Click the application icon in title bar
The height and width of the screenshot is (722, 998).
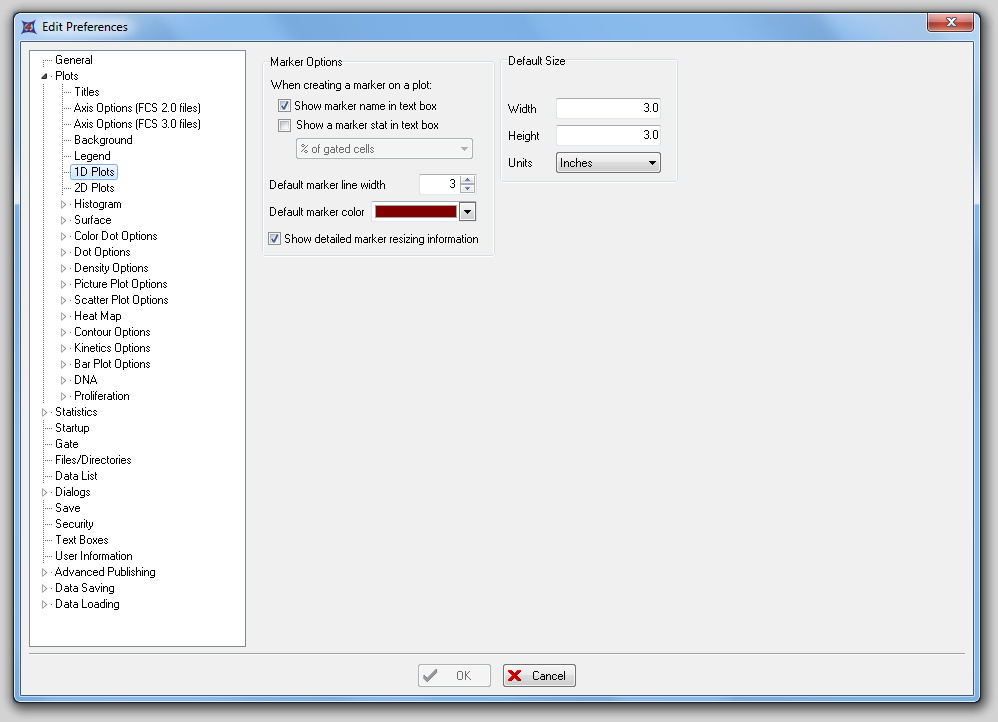(29, 27)
